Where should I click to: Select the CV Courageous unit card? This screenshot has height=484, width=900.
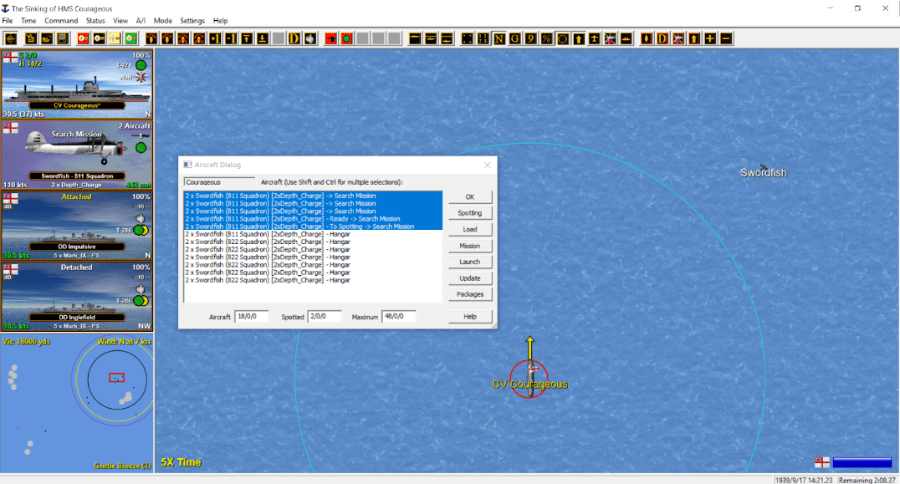77,84
